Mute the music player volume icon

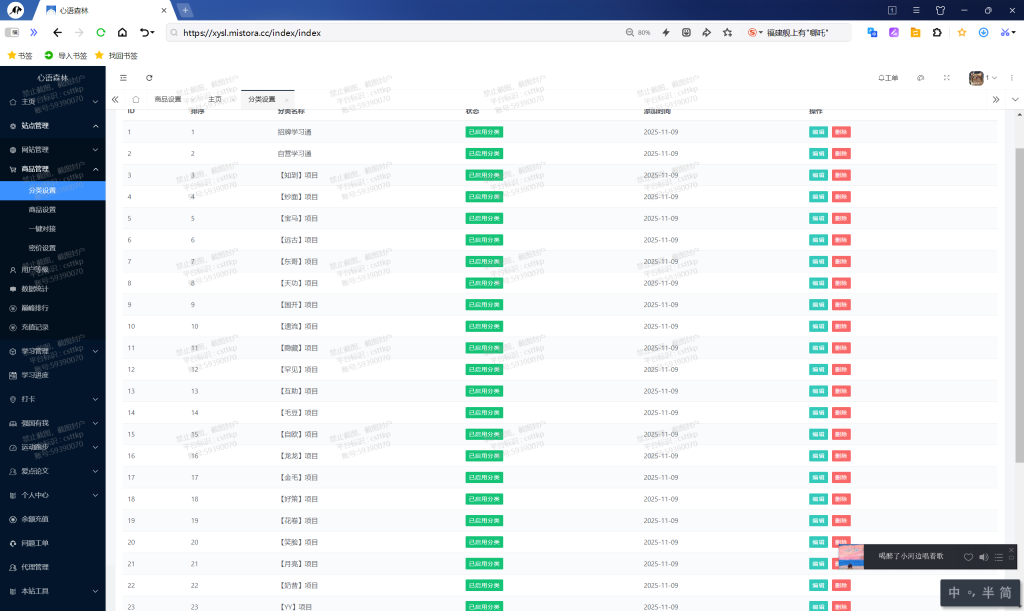[x=983, y=556]
